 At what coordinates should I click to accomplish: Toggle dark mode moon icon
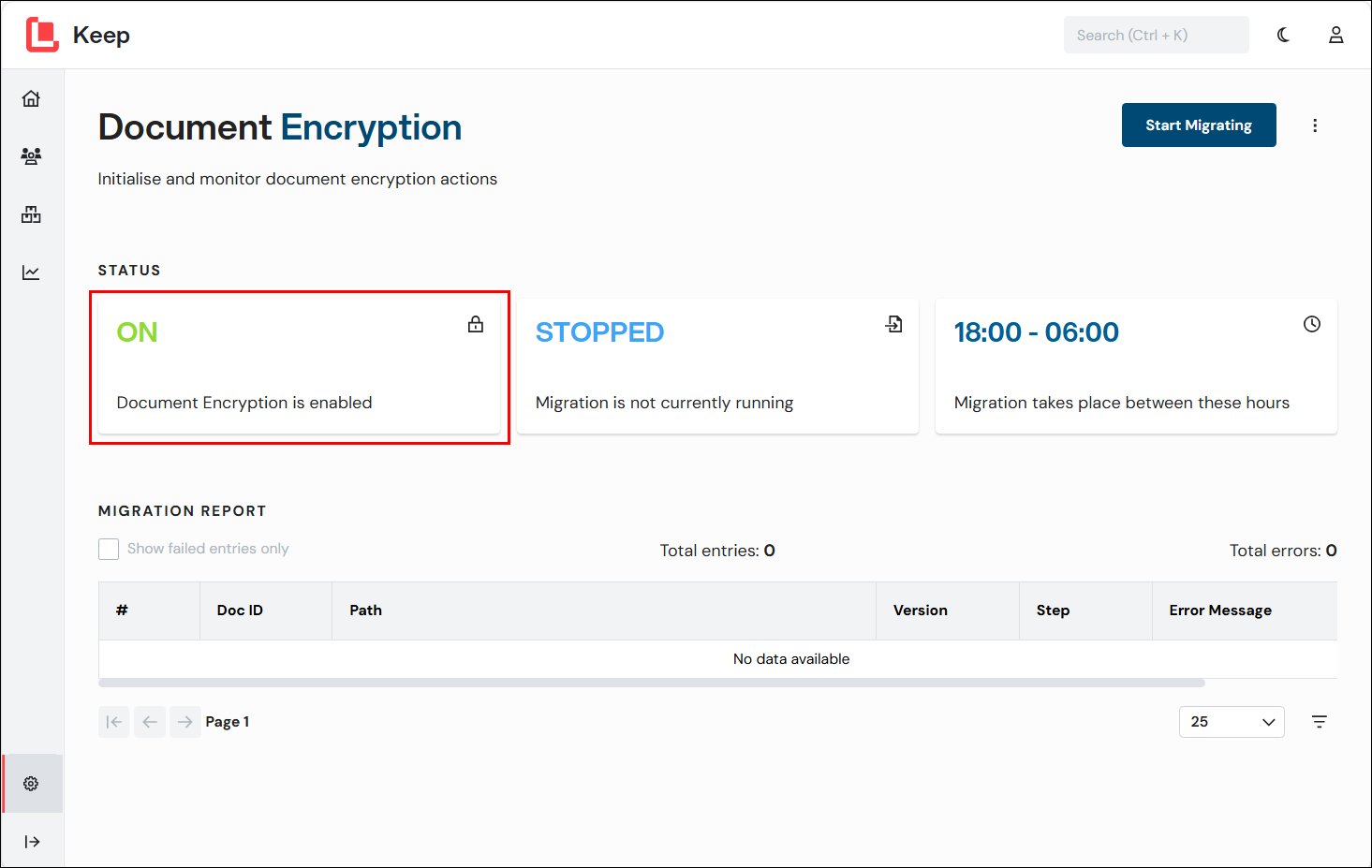[x=1283, y=35]
